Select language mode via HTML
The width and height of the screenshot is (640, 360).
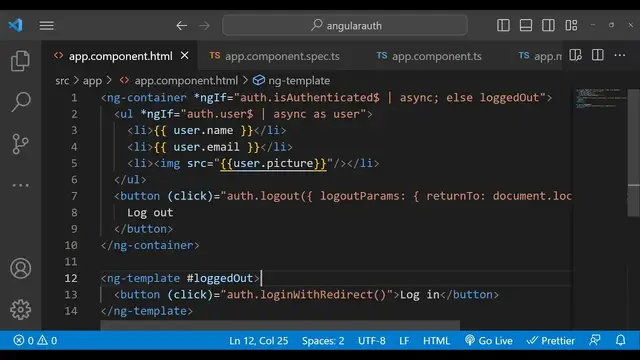tap(436, 340)
